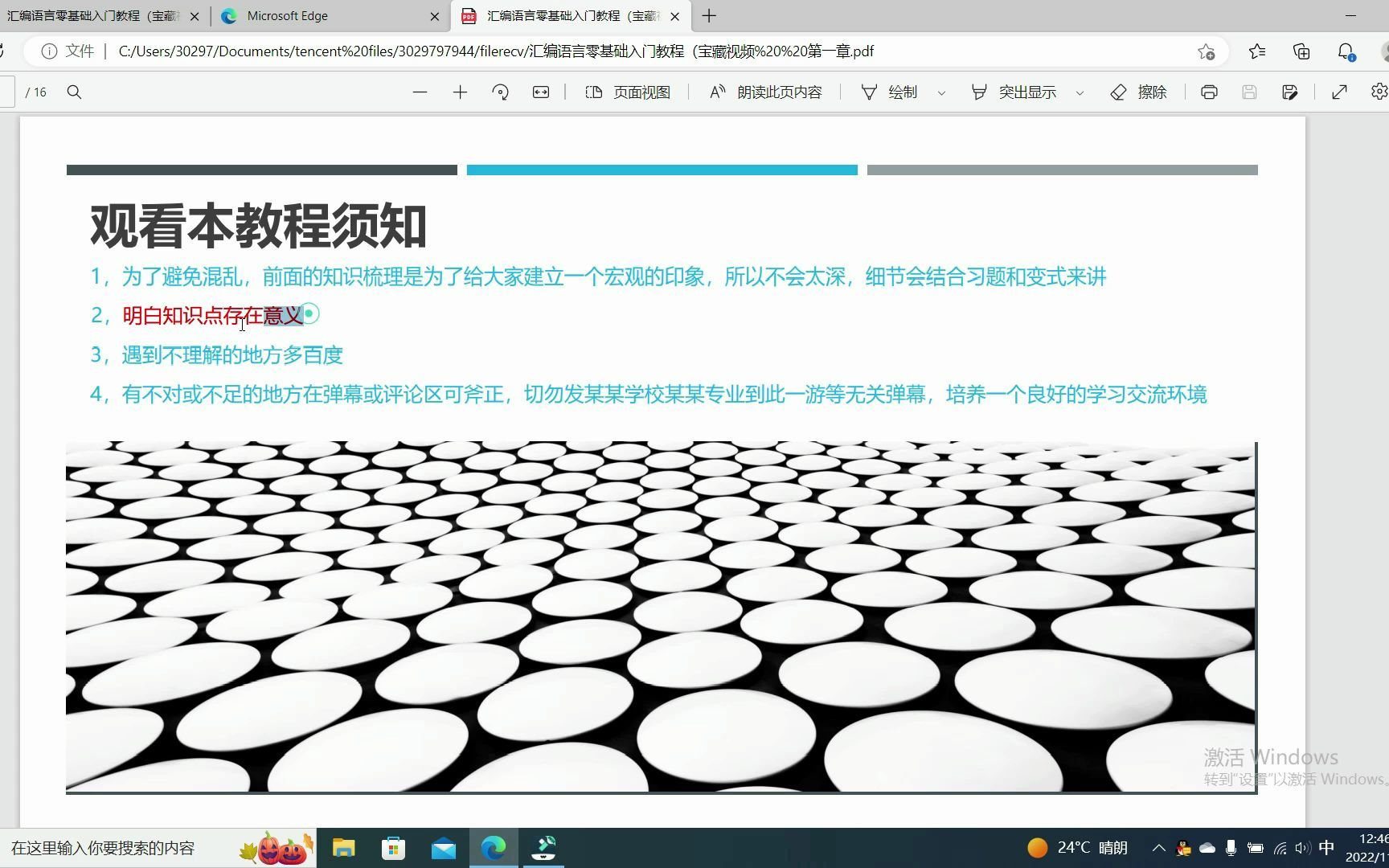The height and width of the screenshot is (868, 1389).
Task: Click the page number input field
Action: click(7, 92)
